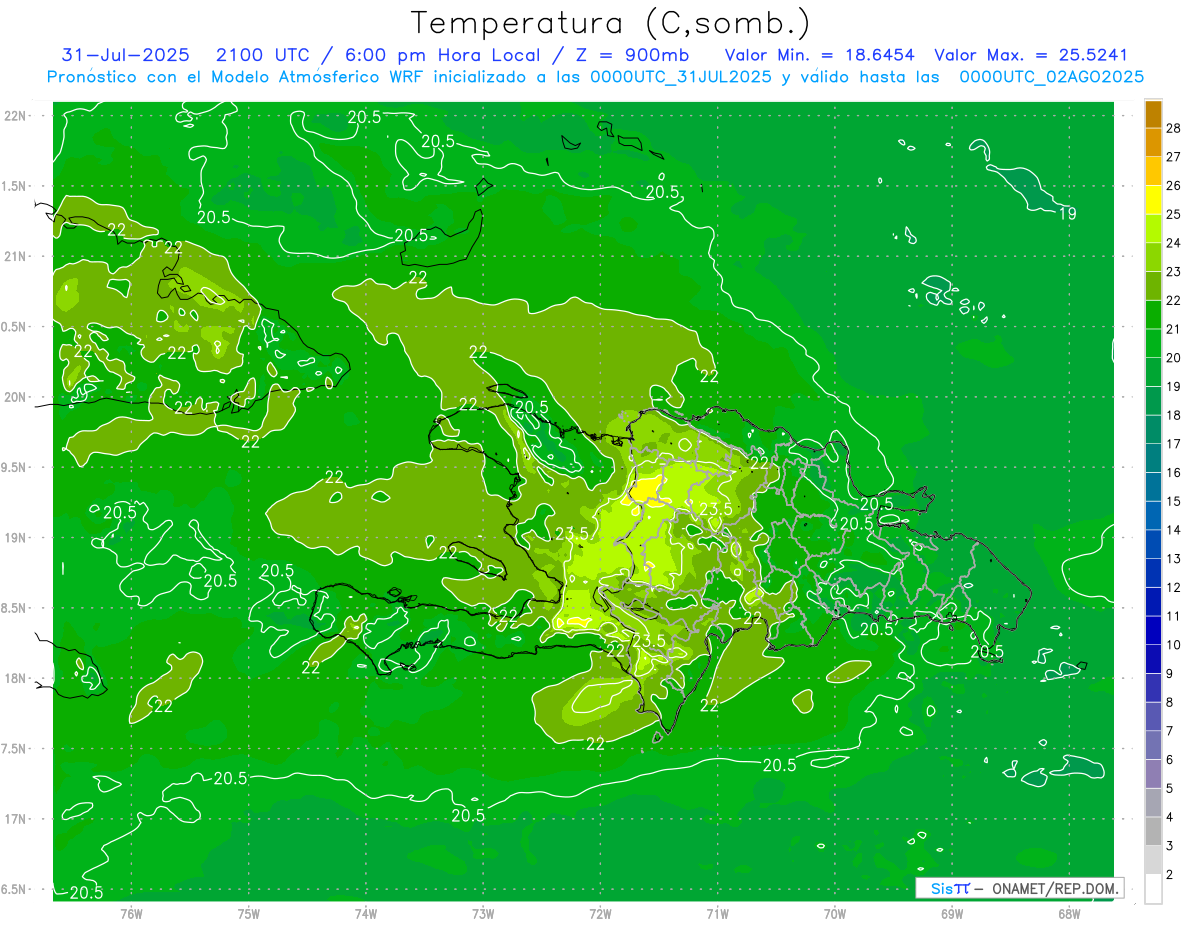Click the 72W longitude axis label
The height and width of the screenshot is (927, 1200).
click(x=601, y=913)
